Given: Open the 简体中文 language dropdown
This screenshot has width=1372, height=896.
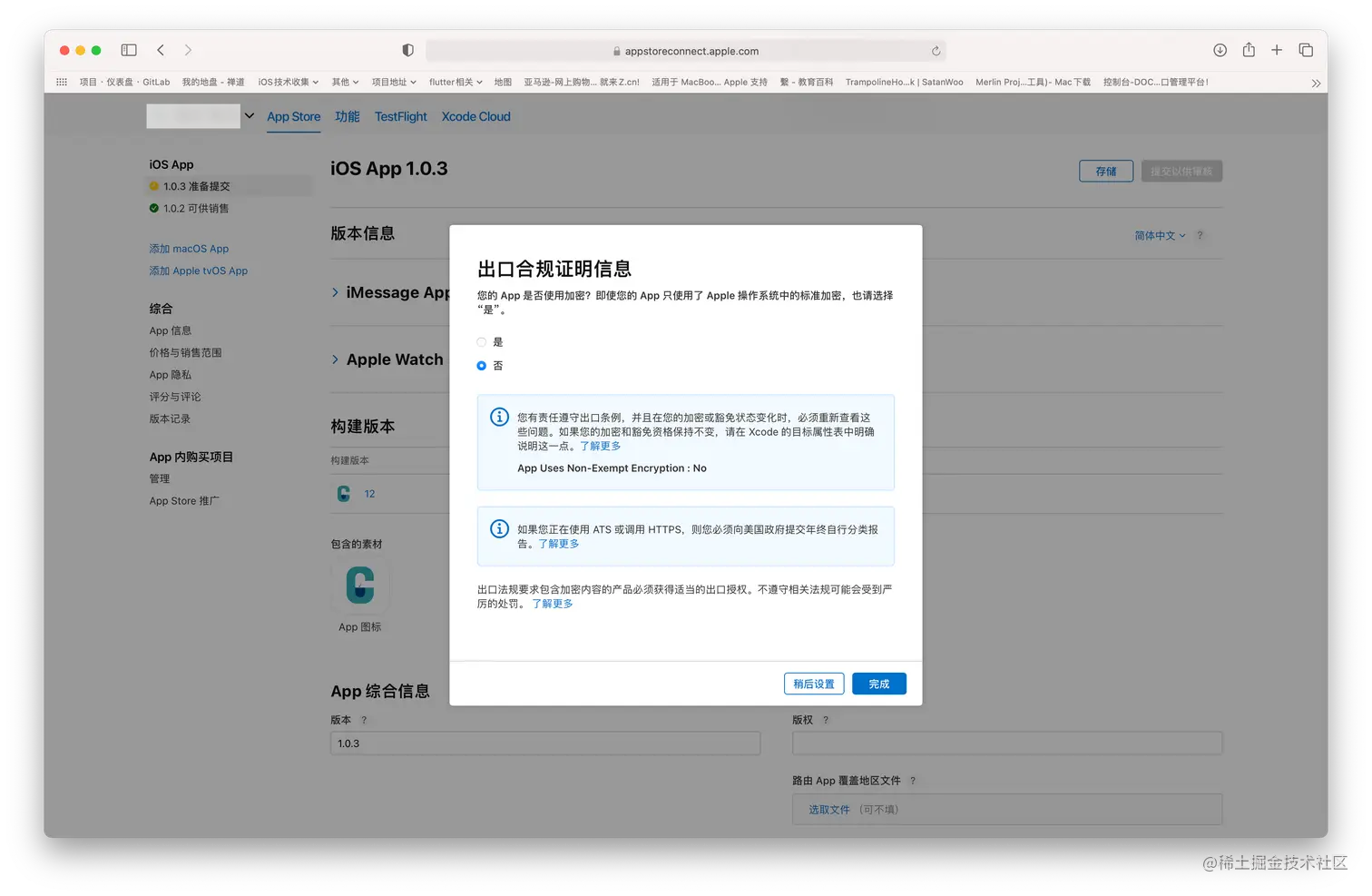Looking at the screenshot, I should [x=1160, y=235].
